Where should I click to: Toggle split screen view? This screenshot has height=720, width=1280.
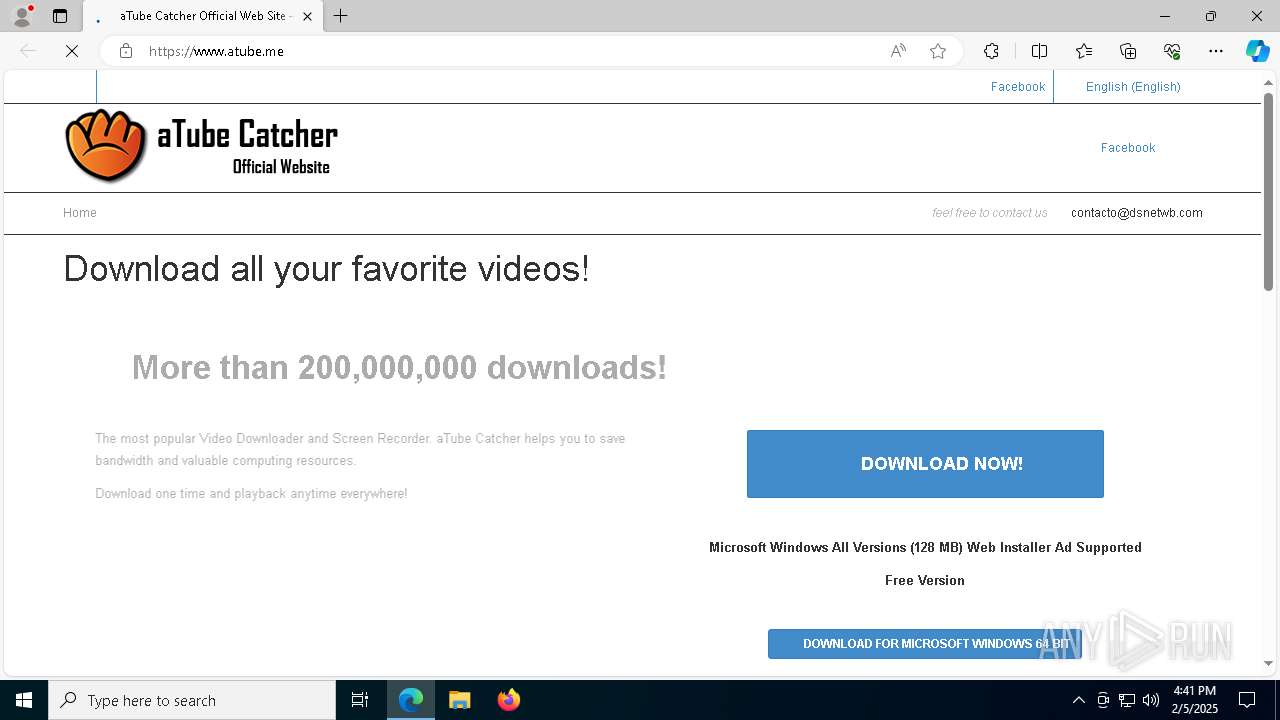[1039, 51]
